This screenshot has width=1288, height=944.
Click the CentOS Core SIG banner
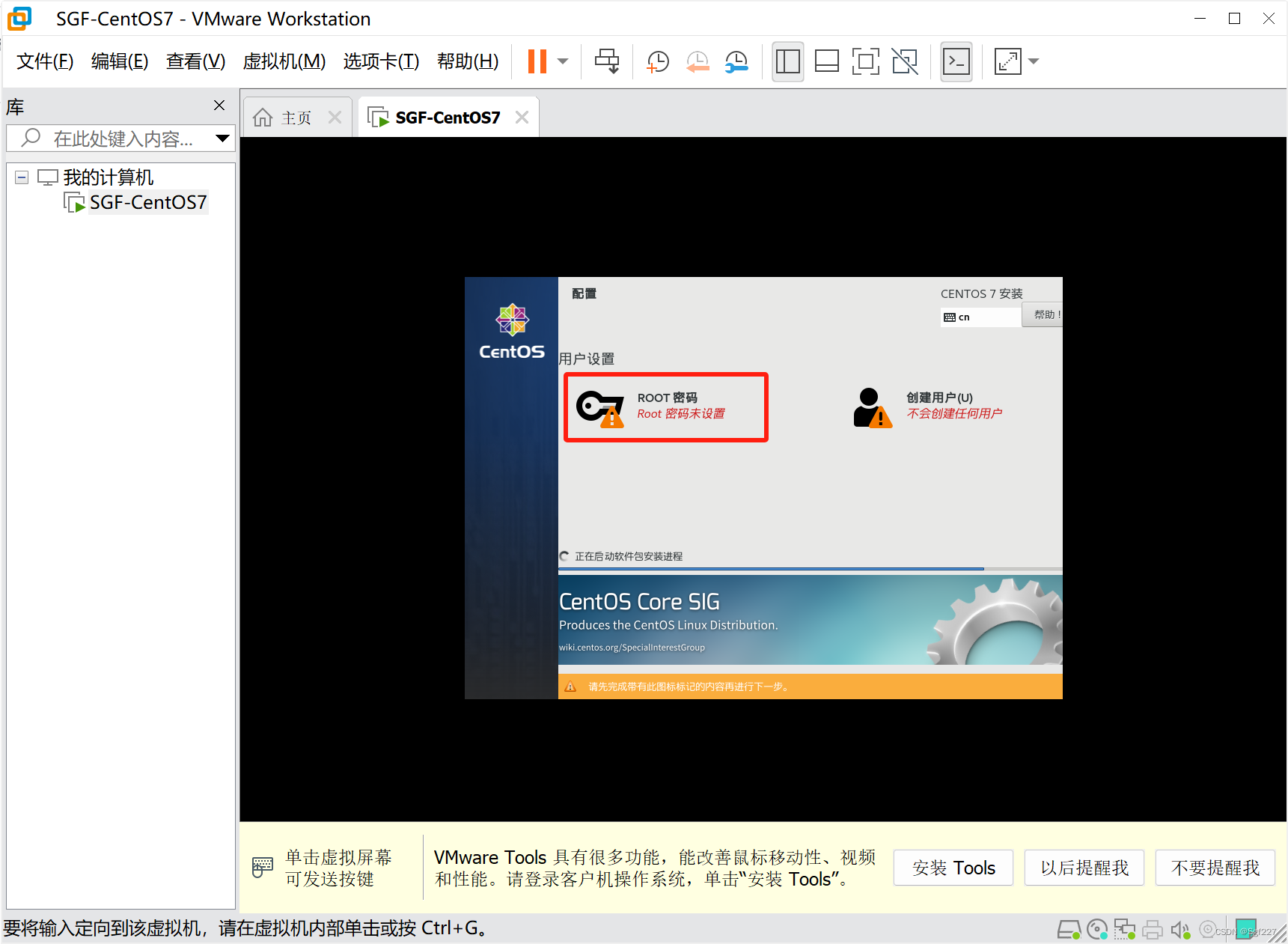[x=810, y=620]
